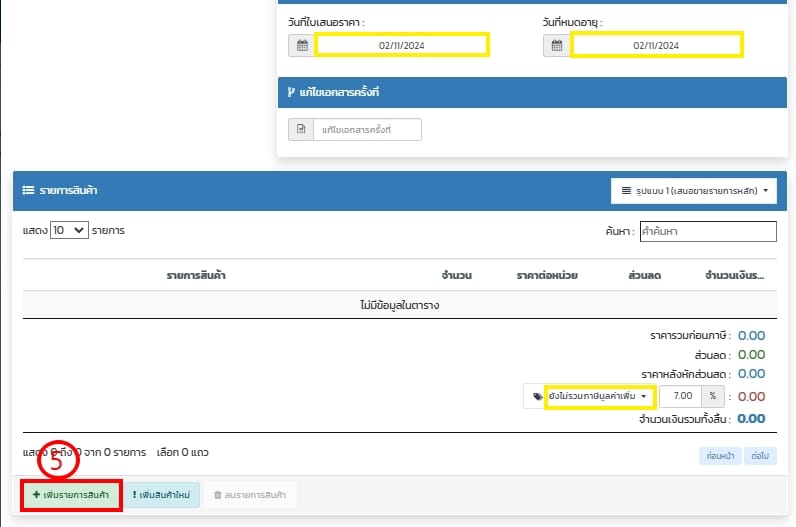Screen dimensions: 796x527
Task: Click calendar icon beside วันที่หมดอายุ
Action: tap(557, 45)
